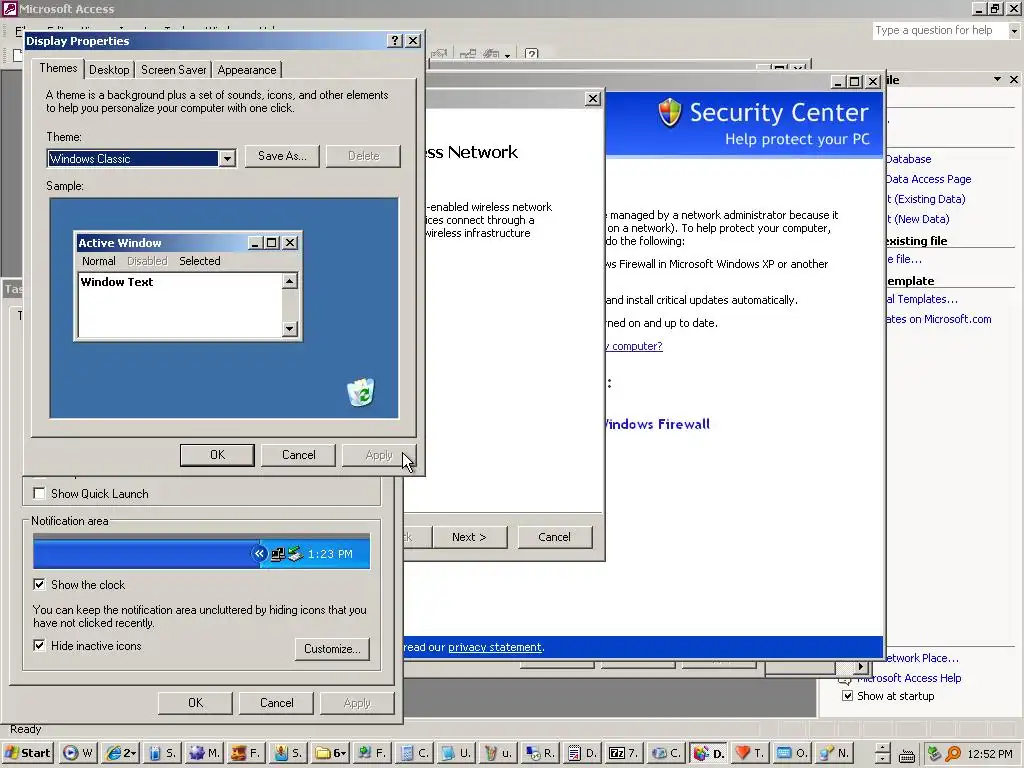
Task: Click Customize for notification icons
Action: point(332,648)
